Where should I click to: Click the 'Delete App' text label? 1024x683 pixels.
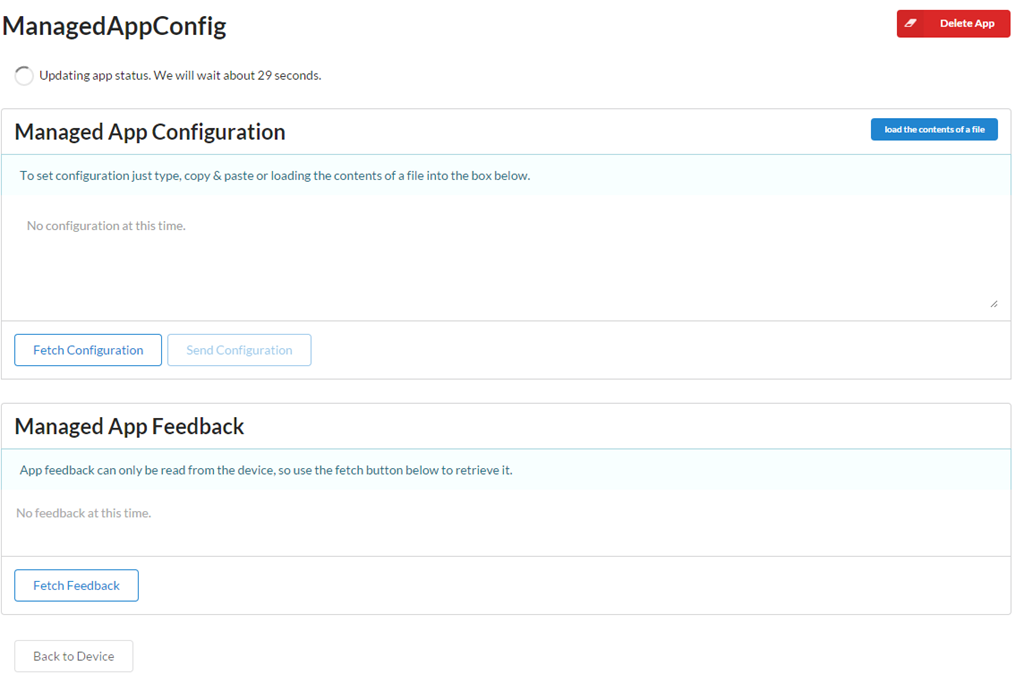(x=966, y=23)
